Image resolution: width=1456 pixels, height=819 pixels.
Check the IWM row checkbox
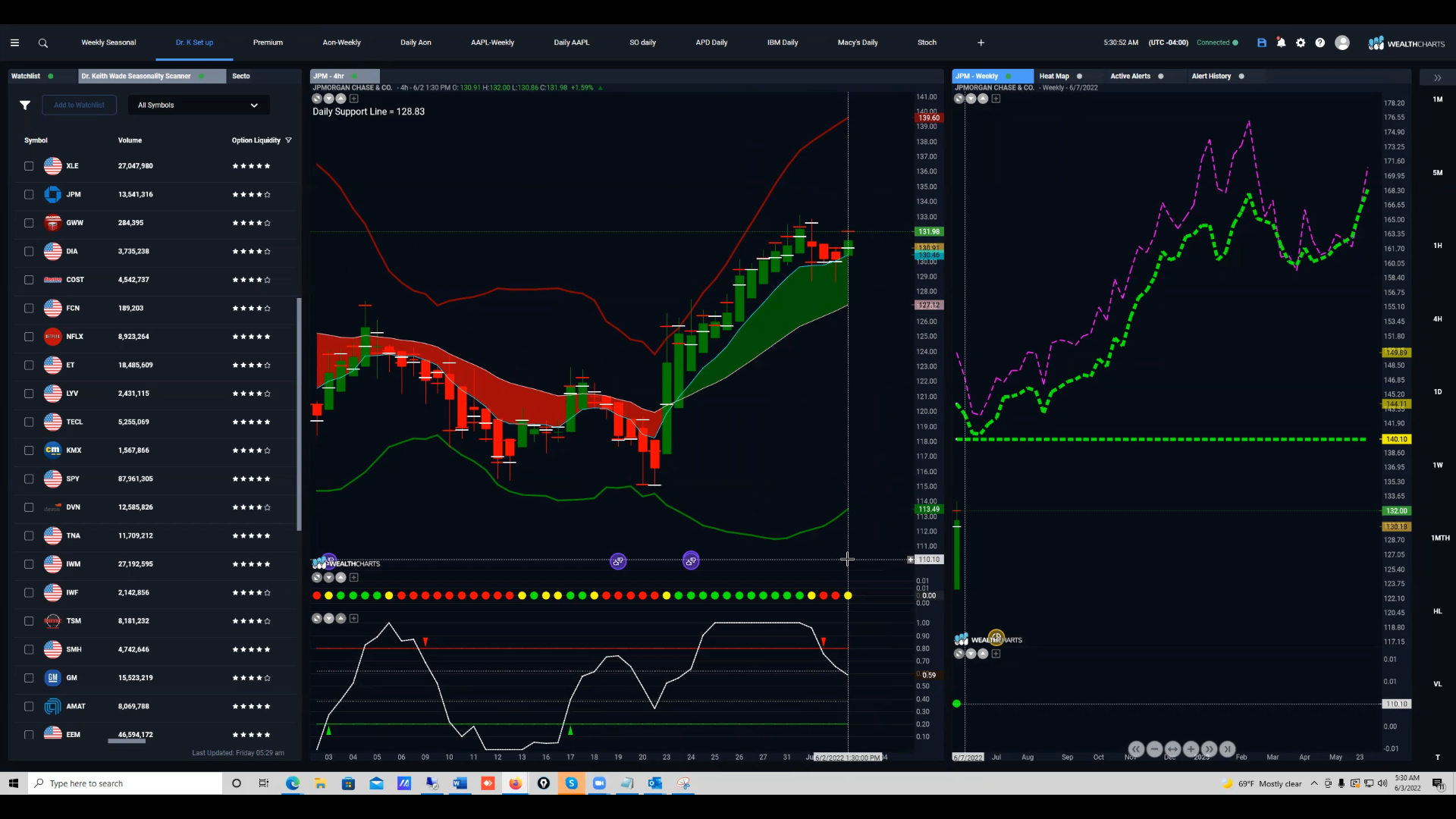coord(29,564)
